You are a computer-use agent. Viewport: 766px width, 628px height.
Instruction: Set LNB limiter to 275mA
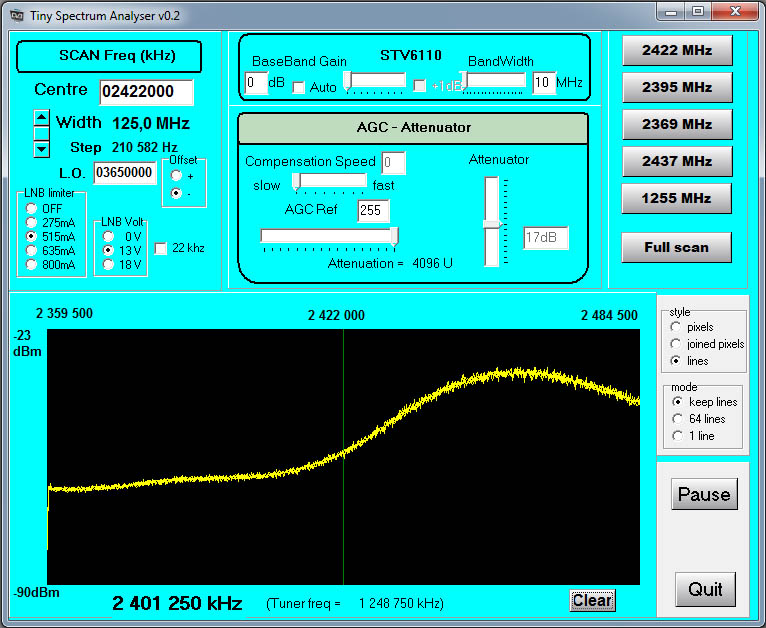(32, 222)
